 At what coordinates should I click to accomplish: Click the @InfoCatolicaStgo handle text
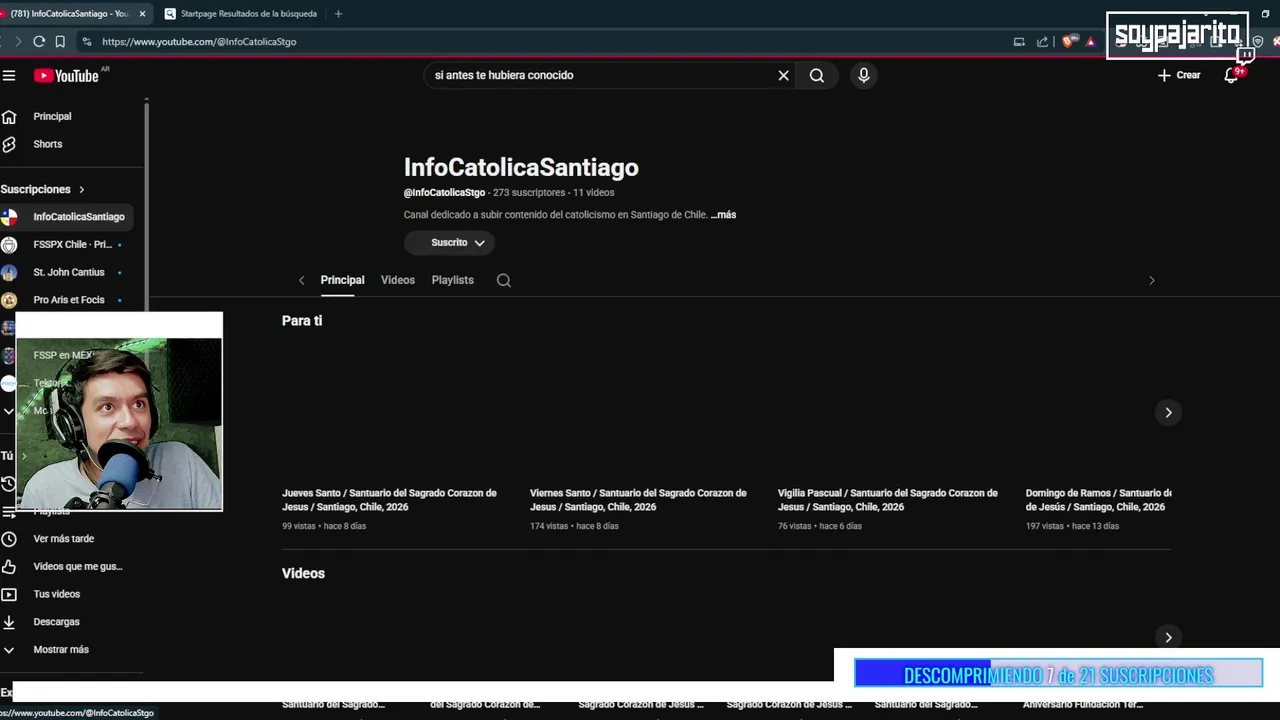[x=444, y=192]
